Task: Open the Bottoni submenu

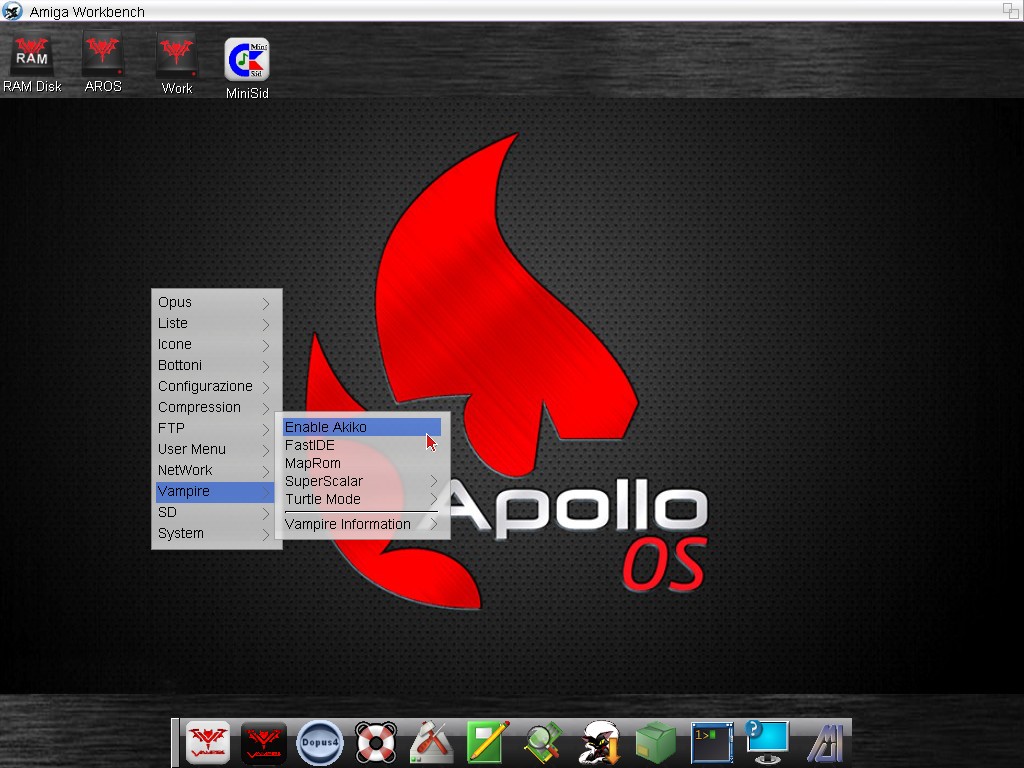Action: (x=215, y=365)
